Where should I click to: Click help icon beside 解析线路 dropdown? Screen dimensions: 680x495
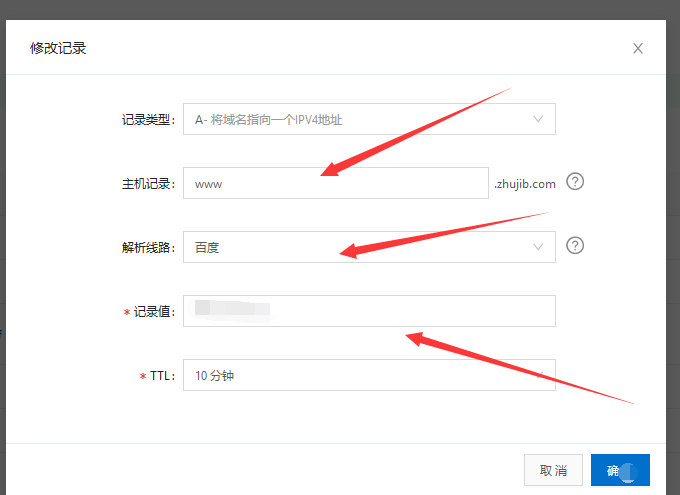[575, 246]
